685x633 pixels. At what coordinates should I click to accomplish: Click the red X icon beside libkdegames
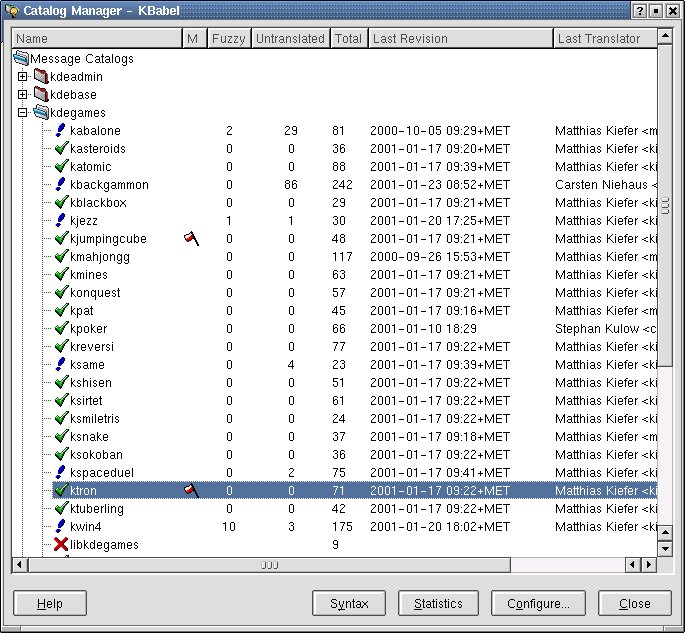pos(60,545)
